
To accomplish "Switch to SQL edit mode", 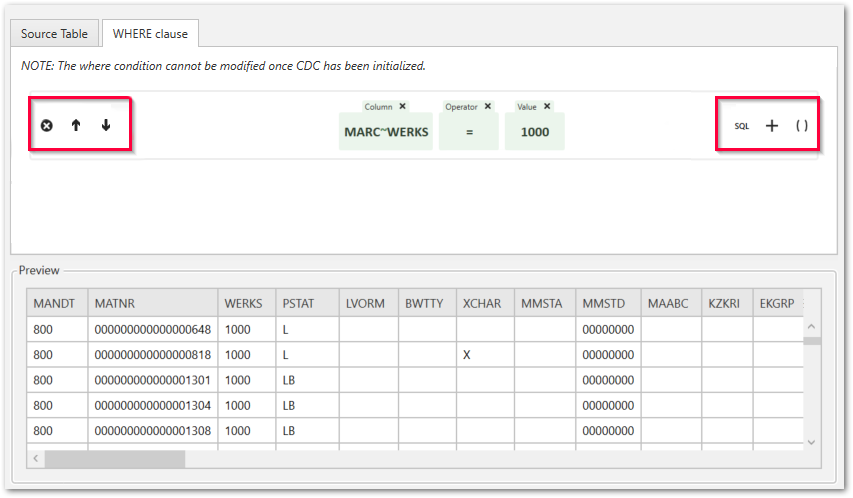I will point(741,126).
